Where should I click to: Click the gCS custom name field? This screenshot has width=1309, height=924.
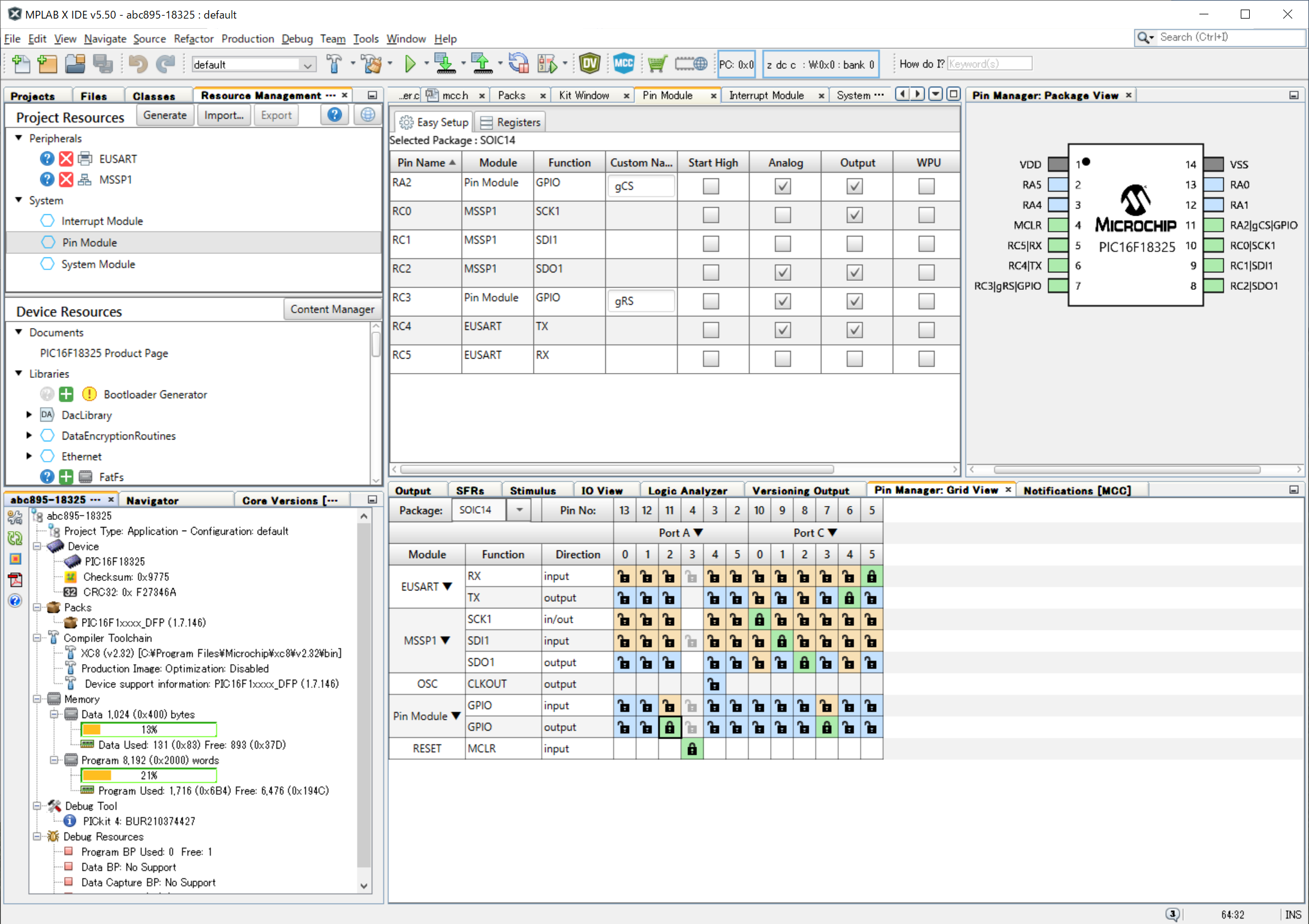tap(641, 186)
